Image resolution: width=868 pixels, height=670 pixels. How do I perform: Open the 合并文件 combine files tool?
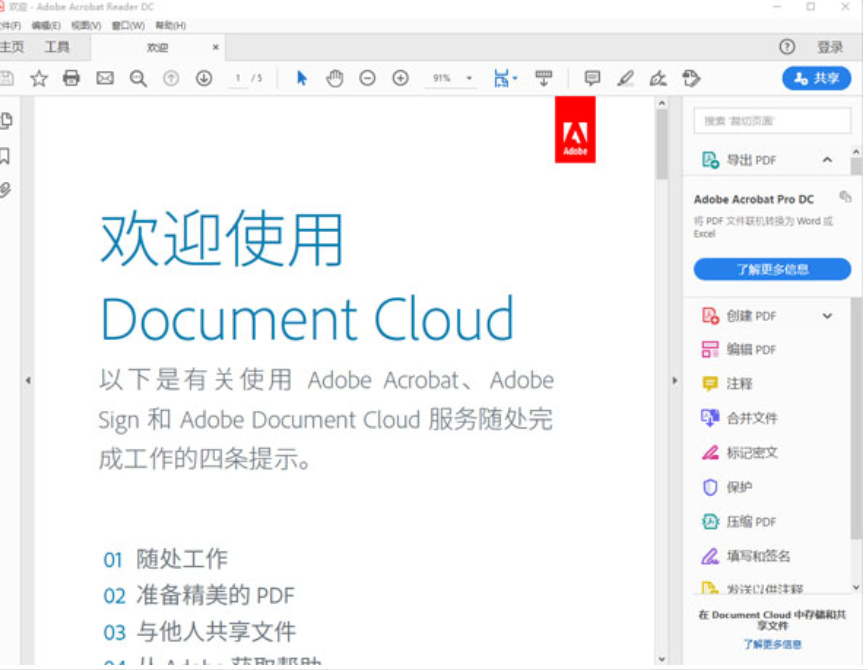740,418
